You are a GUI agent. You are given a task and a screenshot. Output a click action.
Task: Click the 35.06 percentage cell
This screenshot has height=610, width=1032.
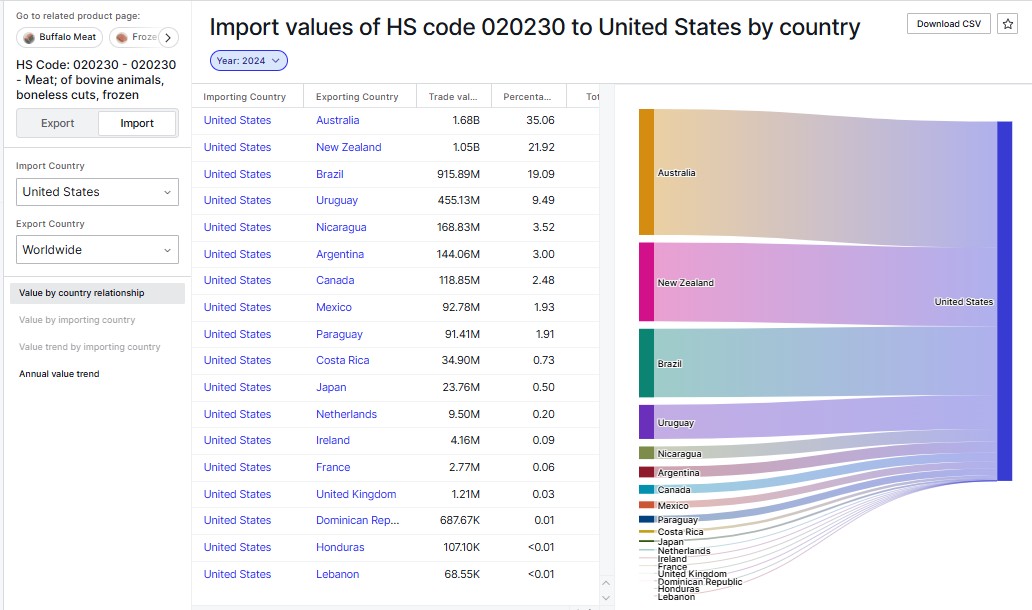pyautogui.click(x=540, y=120)
